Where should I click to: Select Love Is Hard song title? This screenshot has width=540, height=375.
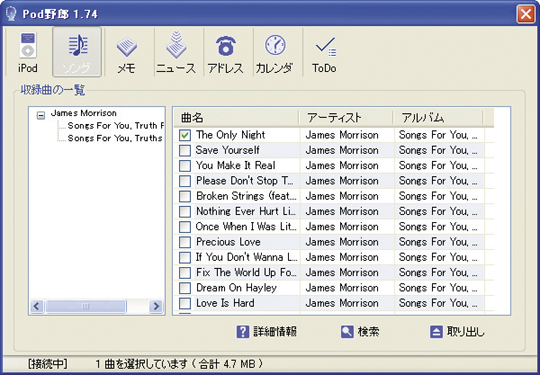point(225,303)
